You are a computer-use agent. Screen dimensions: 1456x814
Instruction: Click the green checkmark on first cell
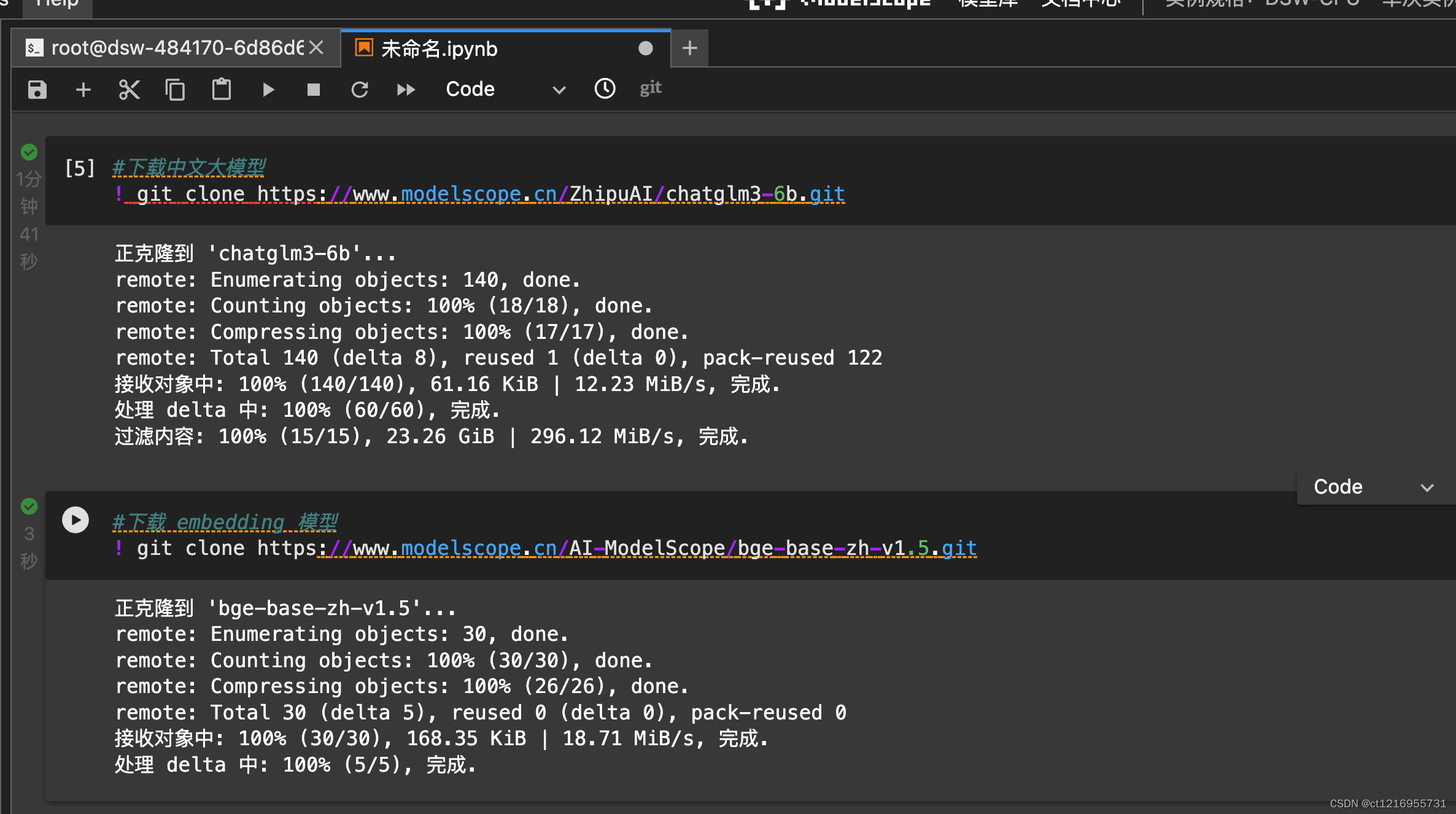click(x=29, y=153)
